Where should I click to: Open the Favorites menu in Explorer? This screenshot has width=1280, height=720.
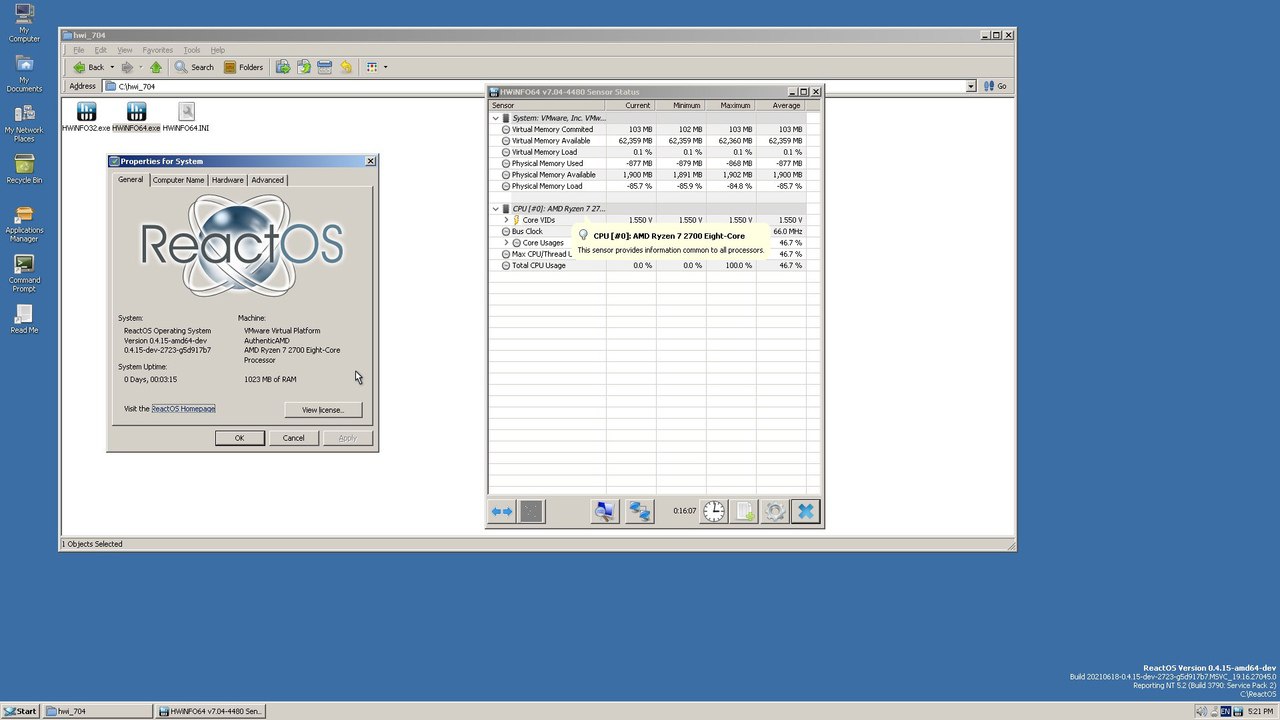(x=157, y=50)
